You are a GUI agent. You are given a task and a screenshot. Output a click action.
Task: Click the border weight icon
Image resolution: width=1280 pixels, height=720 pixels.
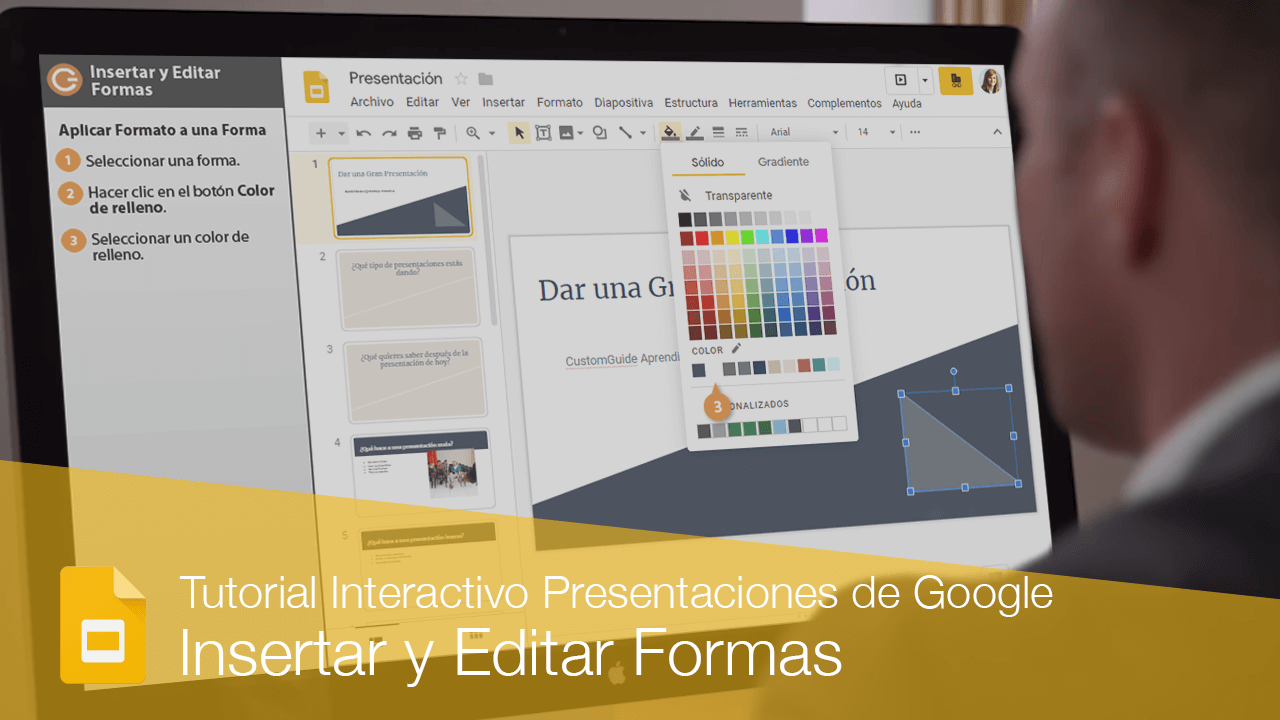[x=718, y=132]
